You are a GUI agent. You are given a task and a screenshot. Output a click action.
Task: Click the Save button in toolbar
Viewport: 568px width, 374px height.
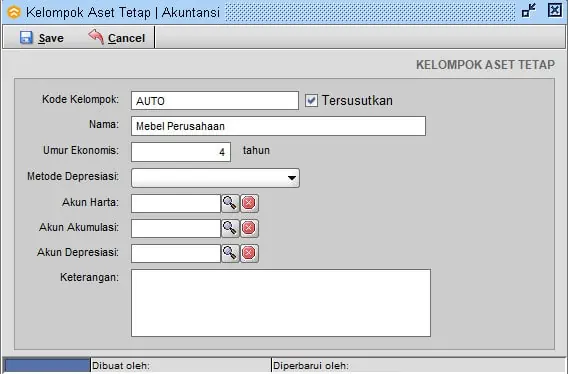[41, 38]
